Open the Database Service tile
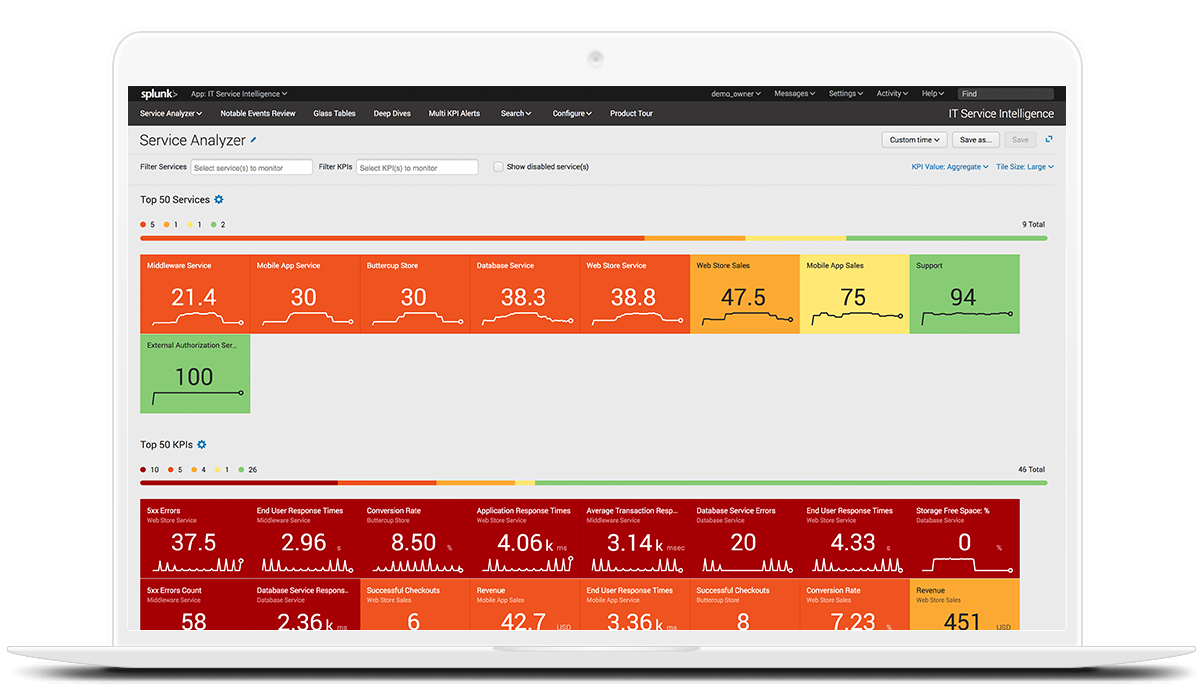The image size is (1200, 695). coord(525,294)
